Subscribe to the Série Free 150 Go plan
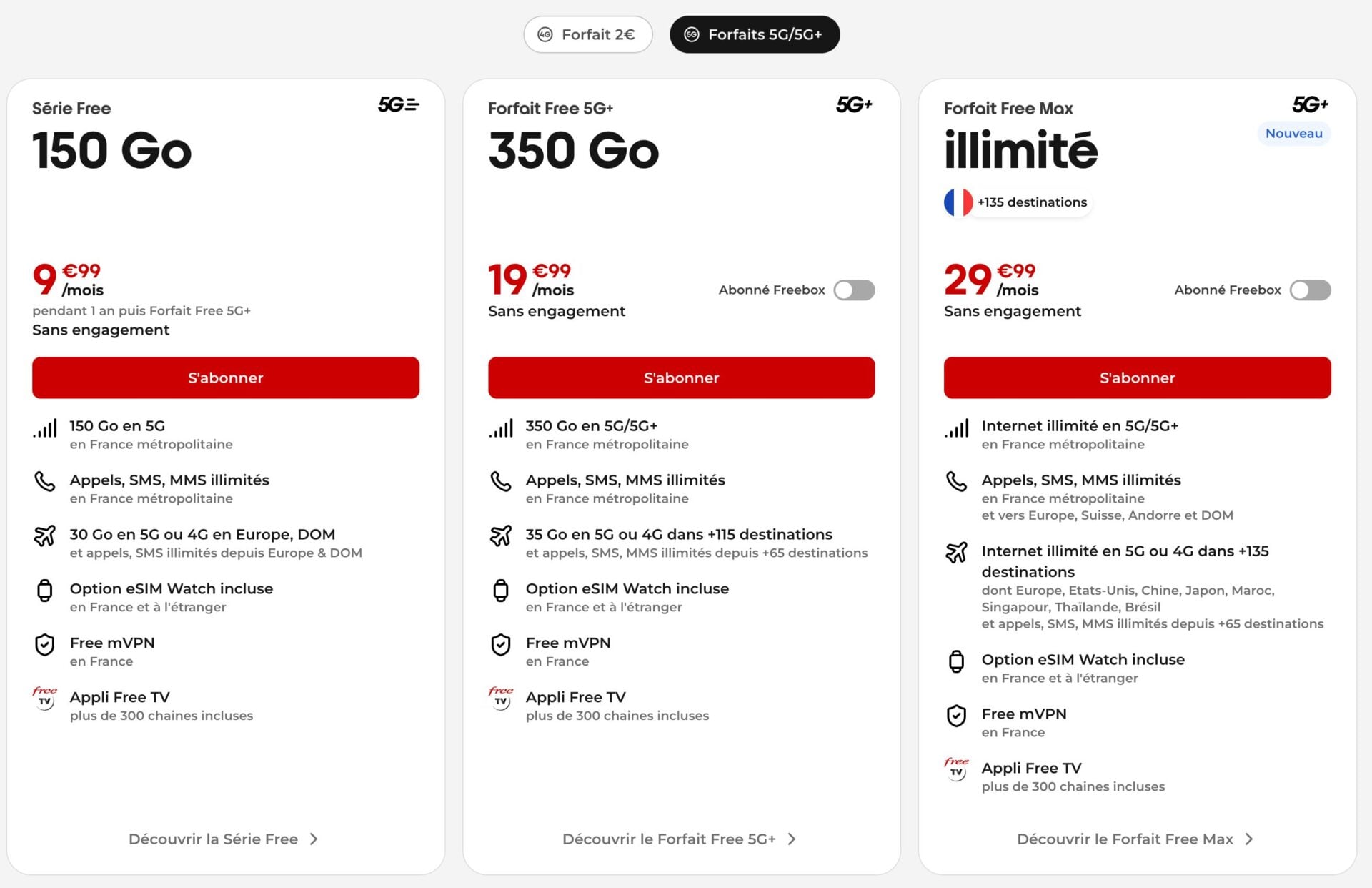 (226, 378)
